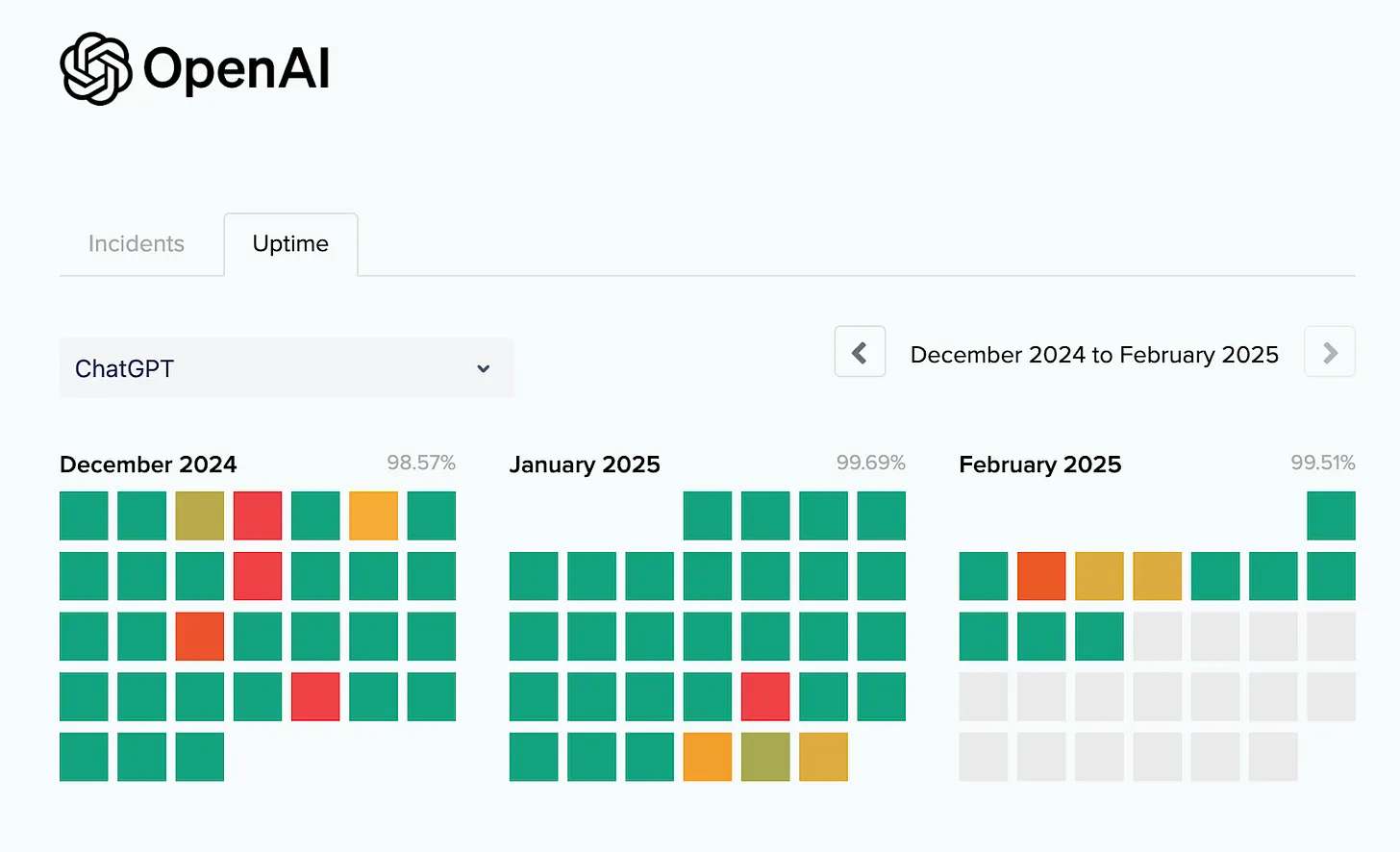1400x852 pixels.
Task: Click the olive square for December 3, 2024
Action: [x=200, y=515]
